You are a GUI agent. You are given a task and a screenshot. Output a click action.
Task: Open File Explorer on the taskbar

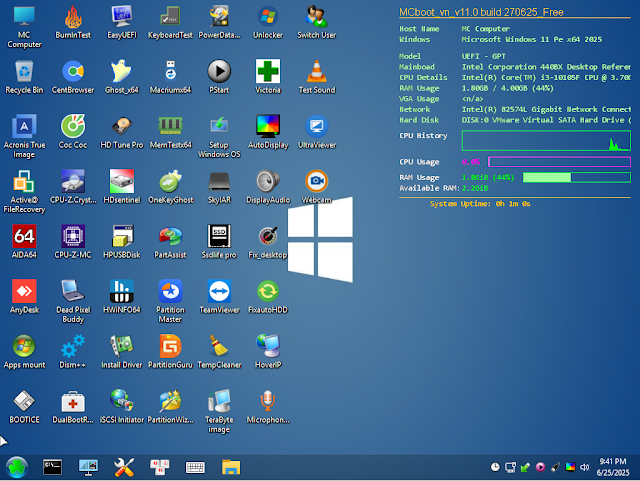click(x=231, y=467)
